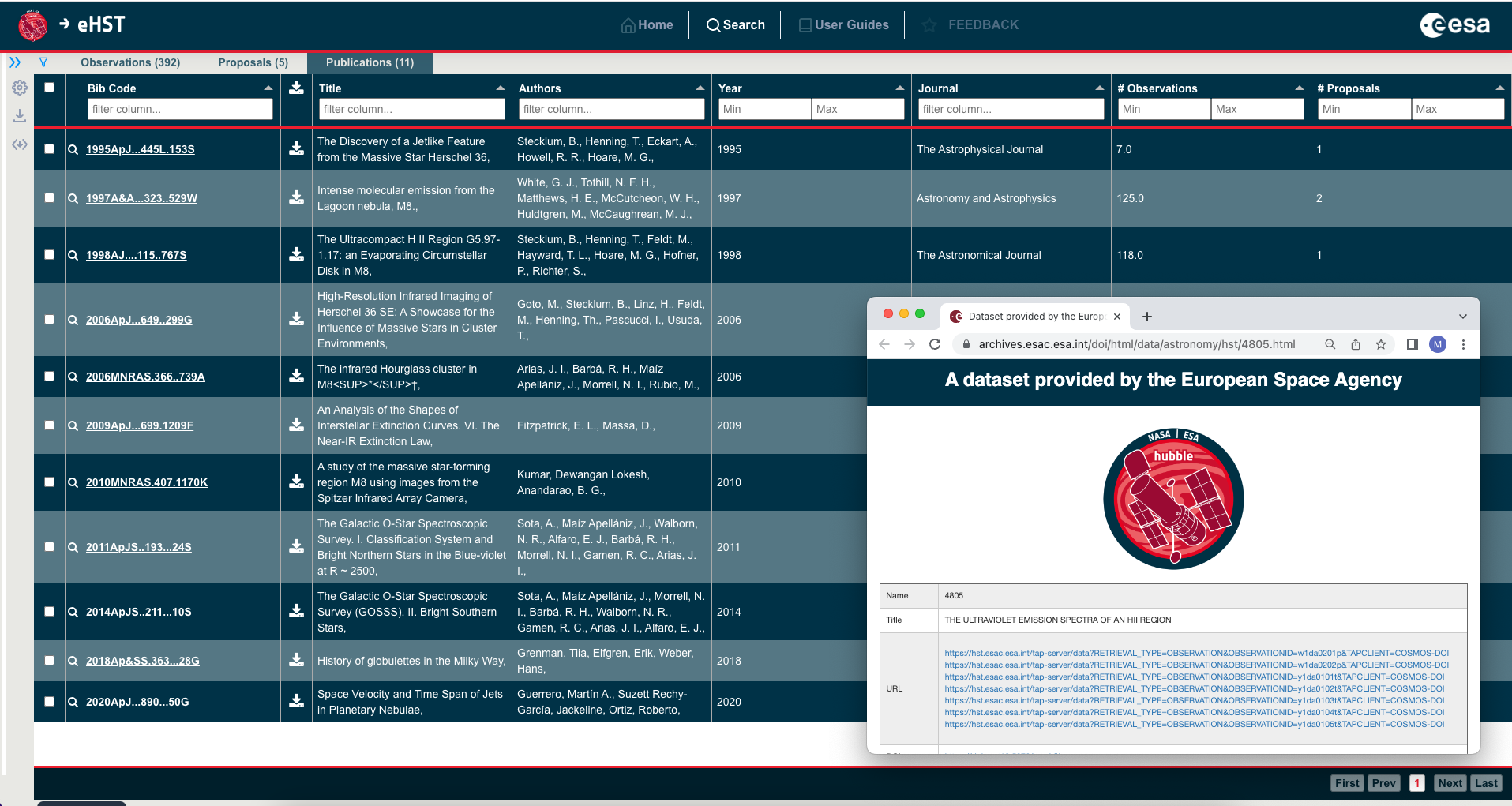This screenshot has height=806, width=1512.
Task: Click the download-all icon in table header
Action: pos(296,88)
